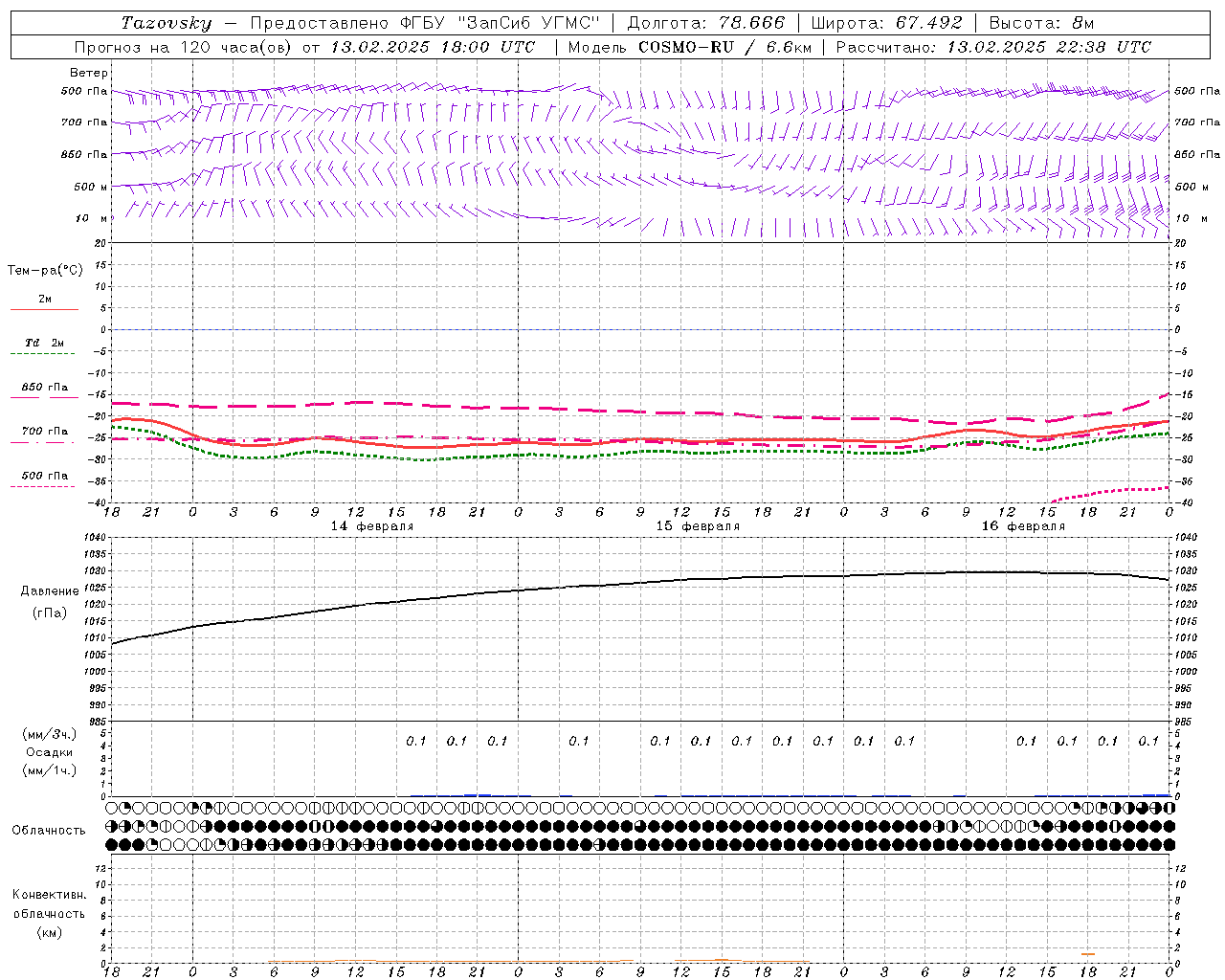Click the 16 февраля date label
The image size is (1225, 980).
coord(1023,526)
